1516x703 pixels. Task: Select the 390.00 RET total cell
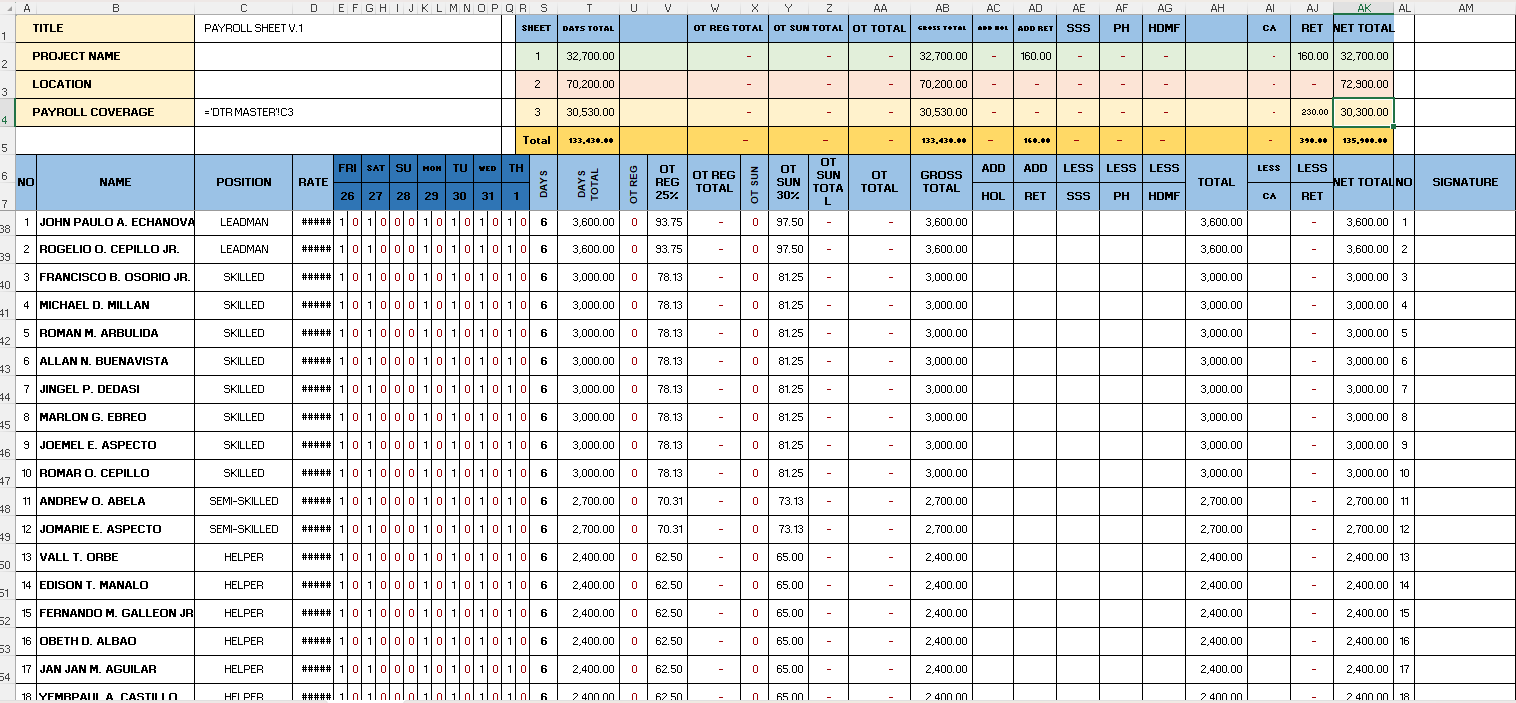coord(1312,140)
